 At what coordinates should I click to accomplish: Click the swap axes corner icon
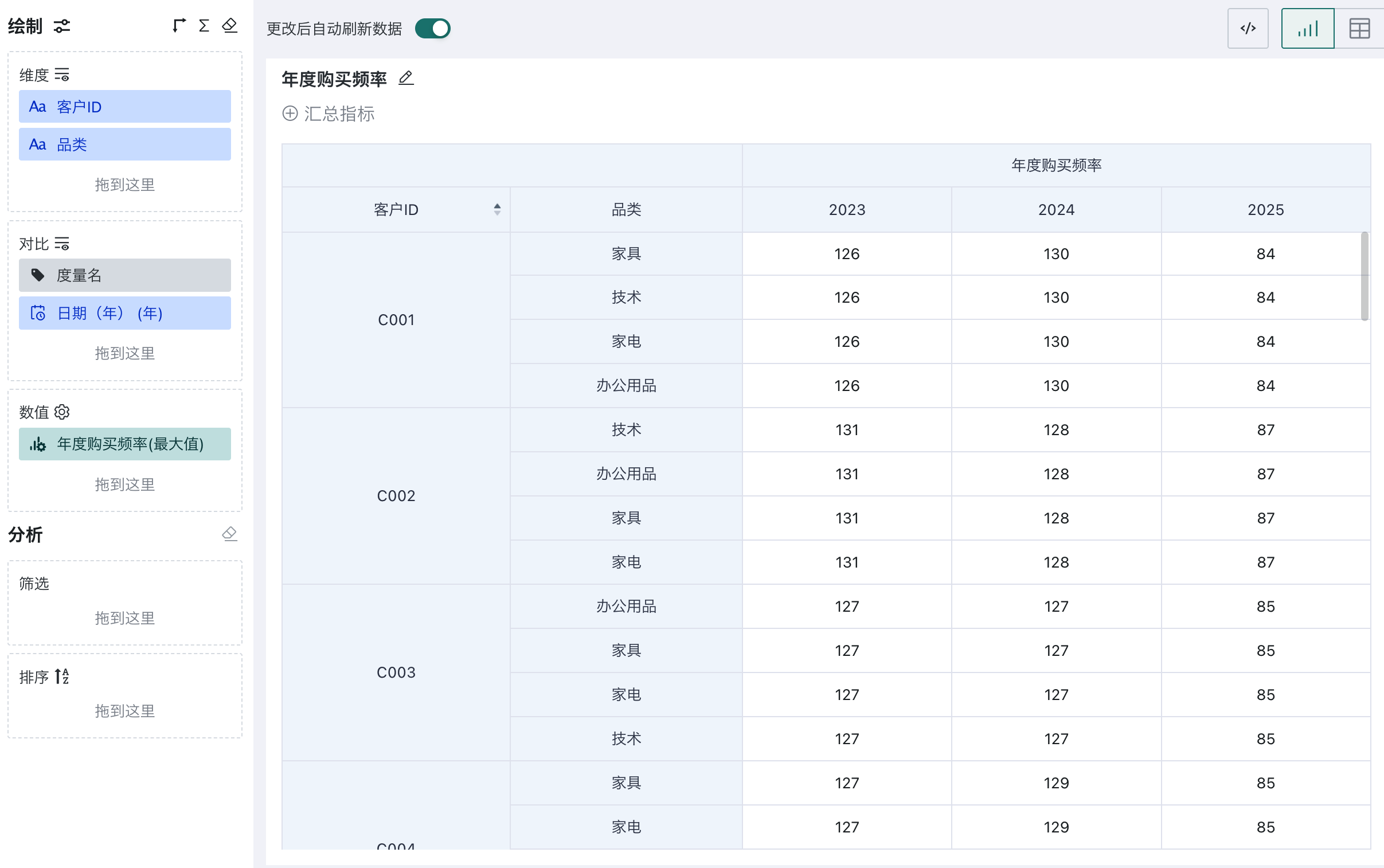(179, 25)
